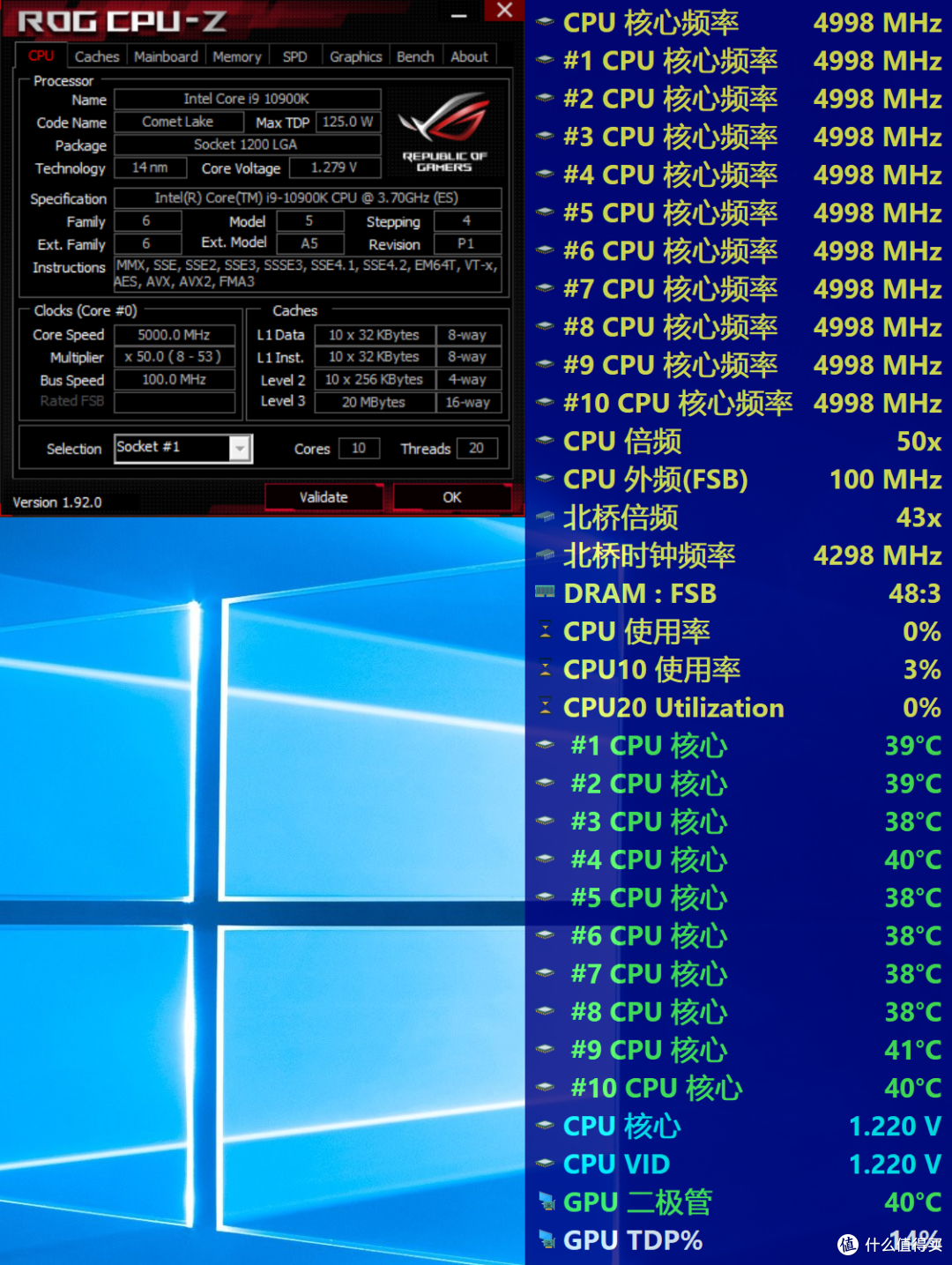Click the memory icon beside DRAM : FSB
Viewport: 952px width, 1265px height.
[x=545, y=592]
